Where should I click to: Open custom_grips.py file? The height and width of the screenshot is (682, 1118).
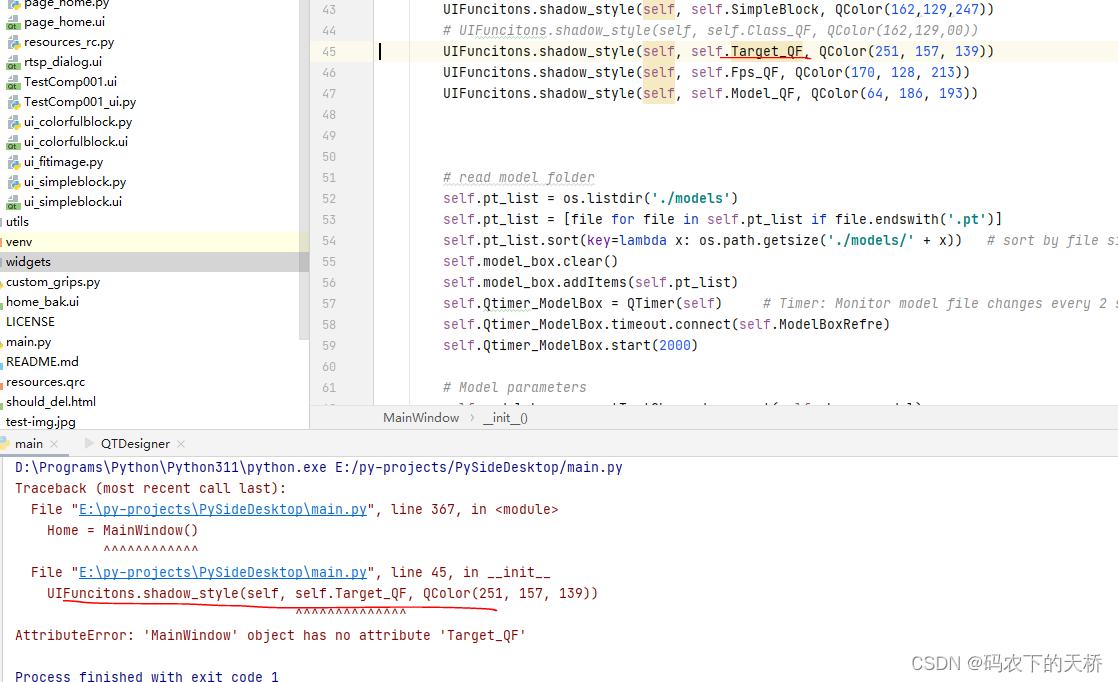coord(53,281)
